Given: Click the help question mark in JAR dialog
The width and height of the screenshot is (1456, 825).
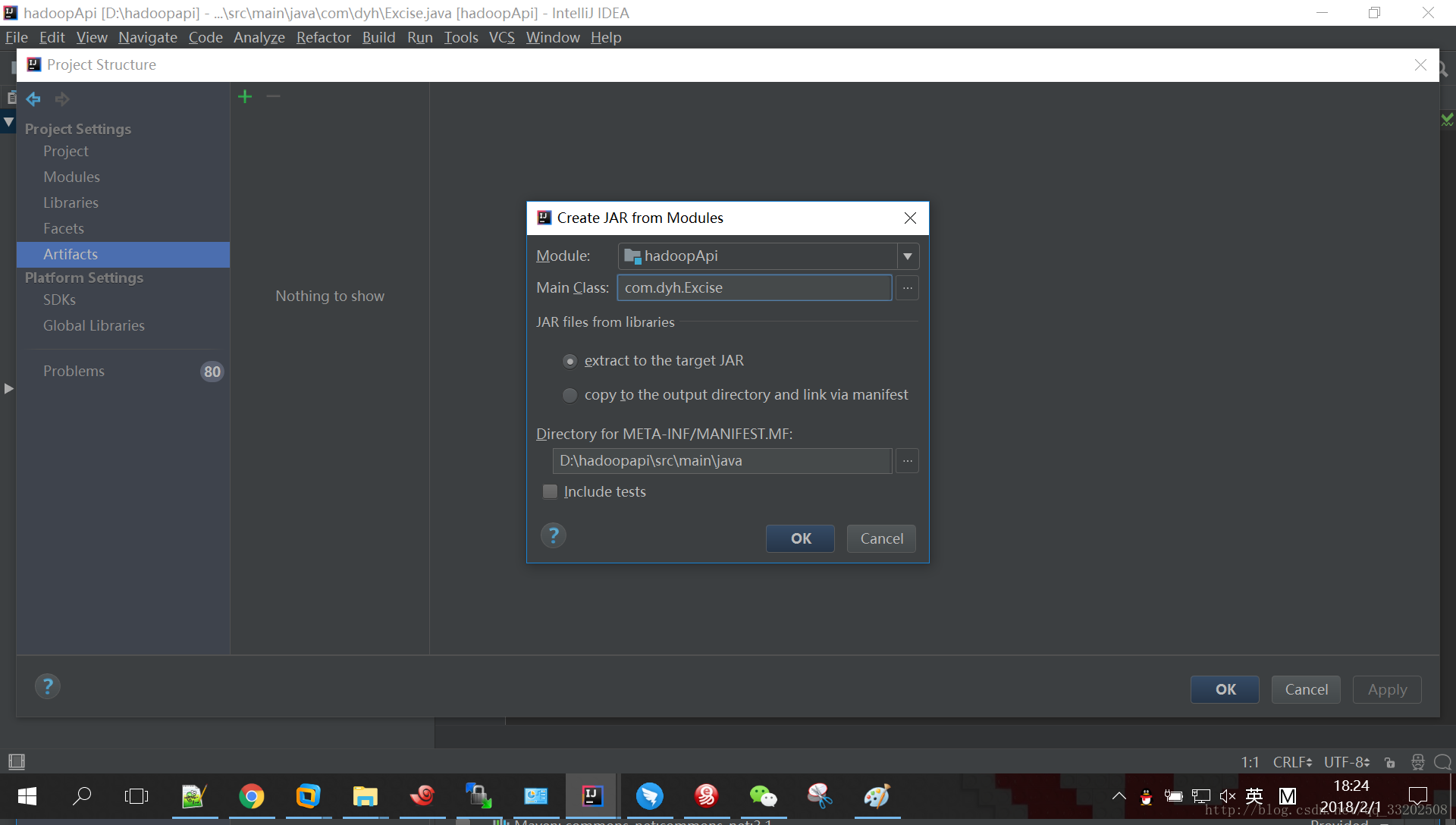Looking at the screenshot, I should click(x=553, y=536).
